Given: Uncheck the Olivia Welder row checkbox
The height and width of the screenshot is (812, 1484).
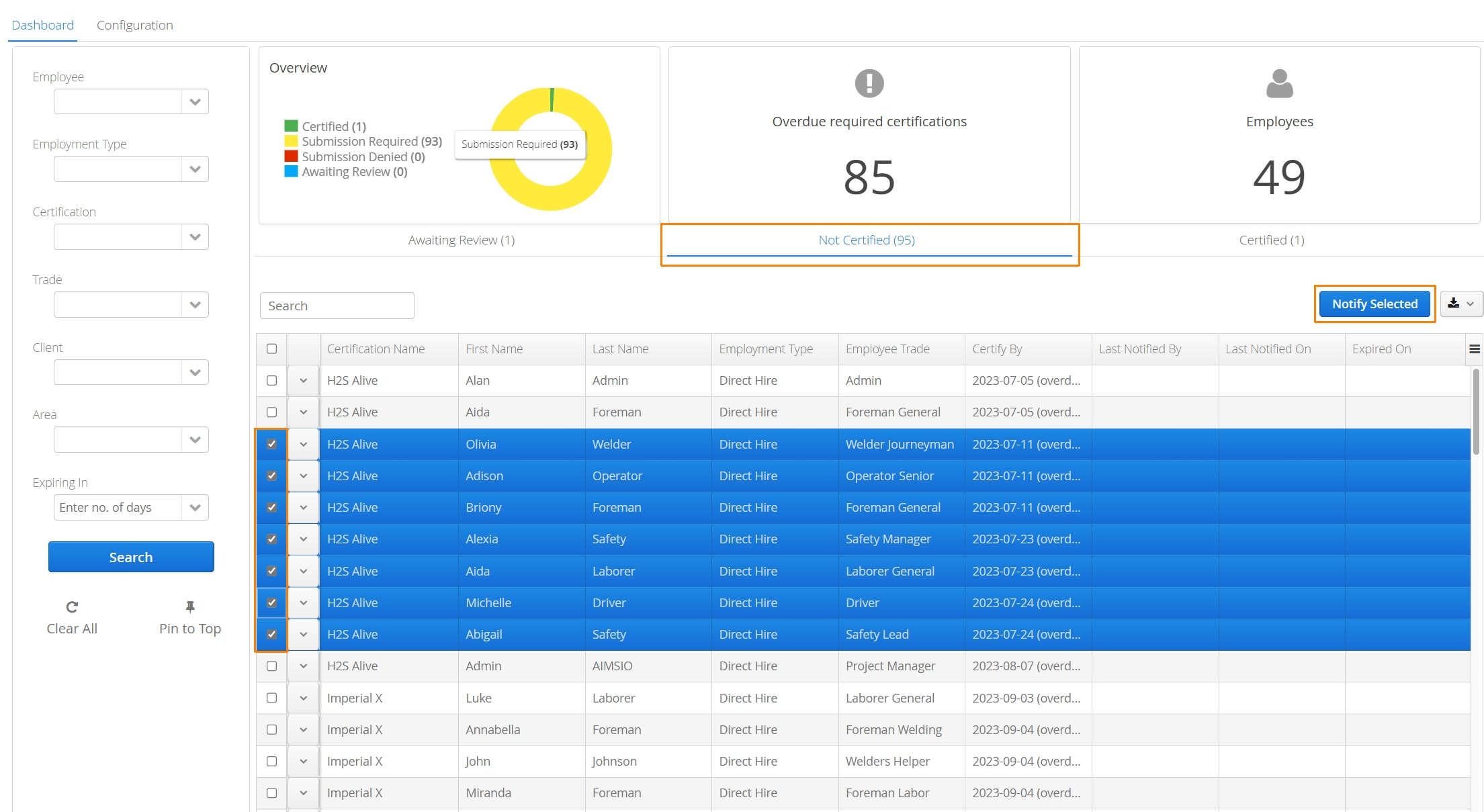Looking at the screenshot, I should tap(271, 444).
